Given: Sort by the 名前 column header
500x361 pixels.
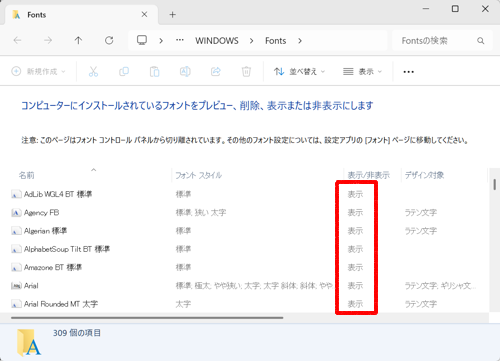Looking at the screenshot, I should [x=27, y=175].
